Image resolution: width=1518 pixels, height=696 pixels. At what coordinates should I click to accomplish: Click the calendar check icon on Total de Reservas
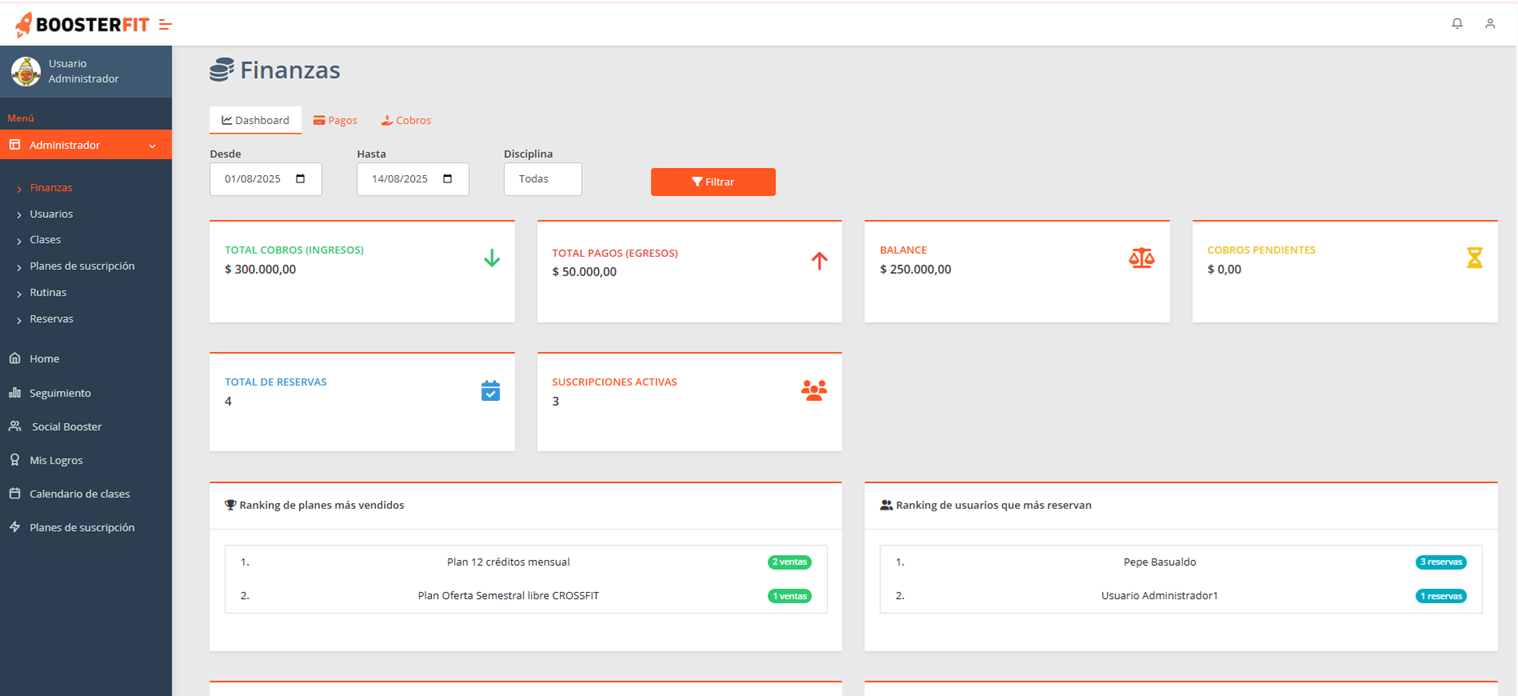490,390
